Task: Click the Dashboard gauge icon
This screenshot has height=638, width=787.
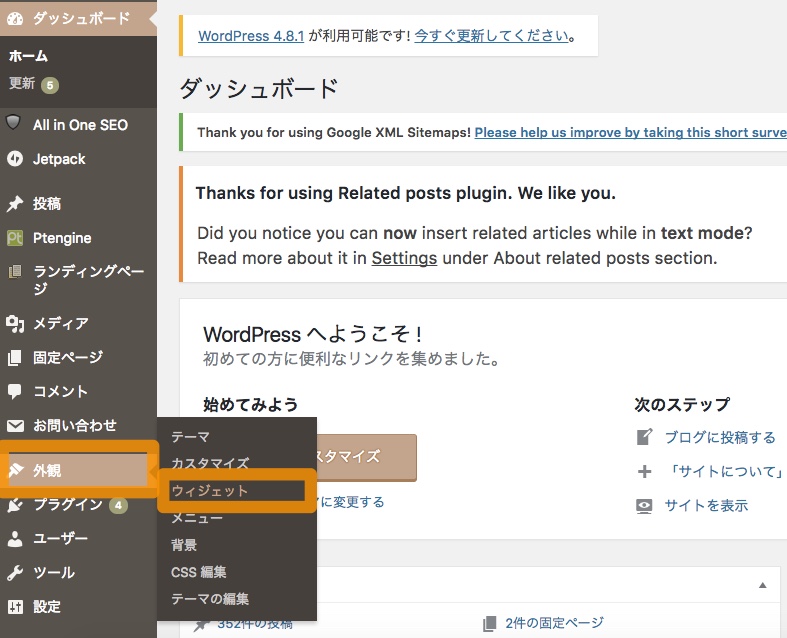Action: (15, 19)
